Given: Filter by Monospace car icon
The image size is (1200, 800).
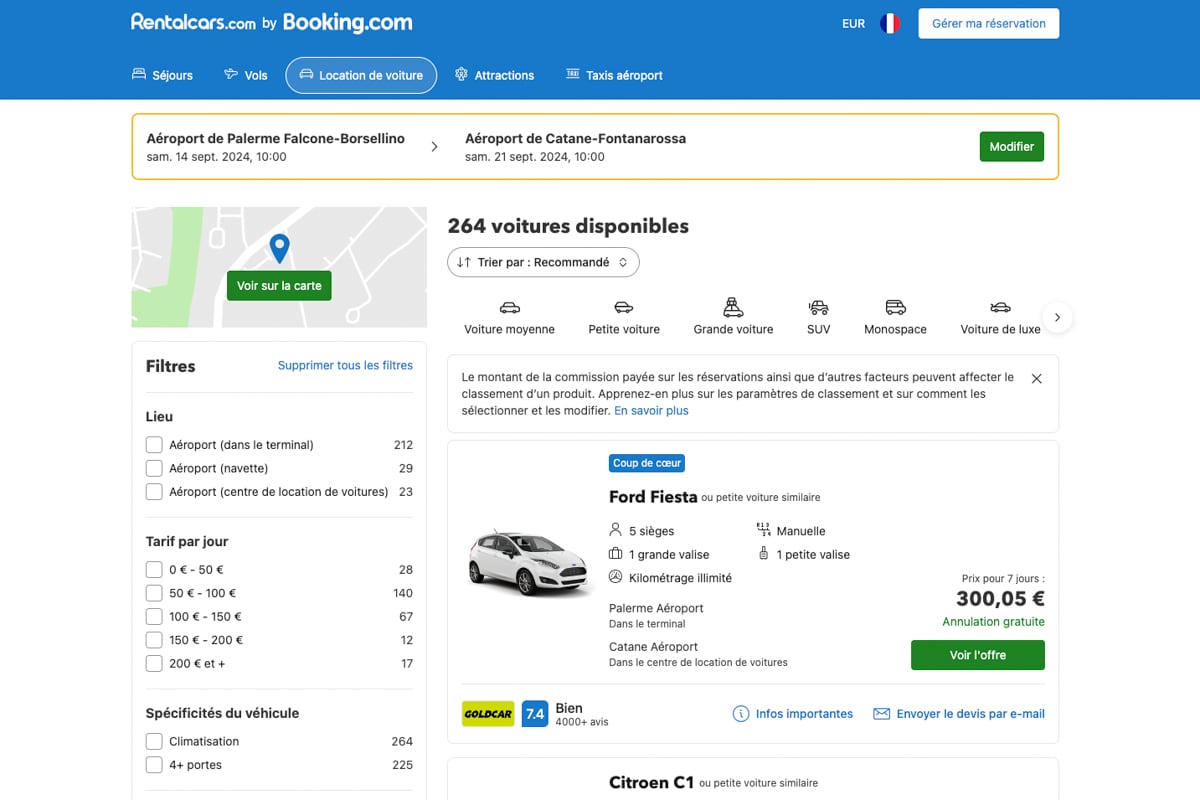Looking at the screenshot, I should (895, 307).
